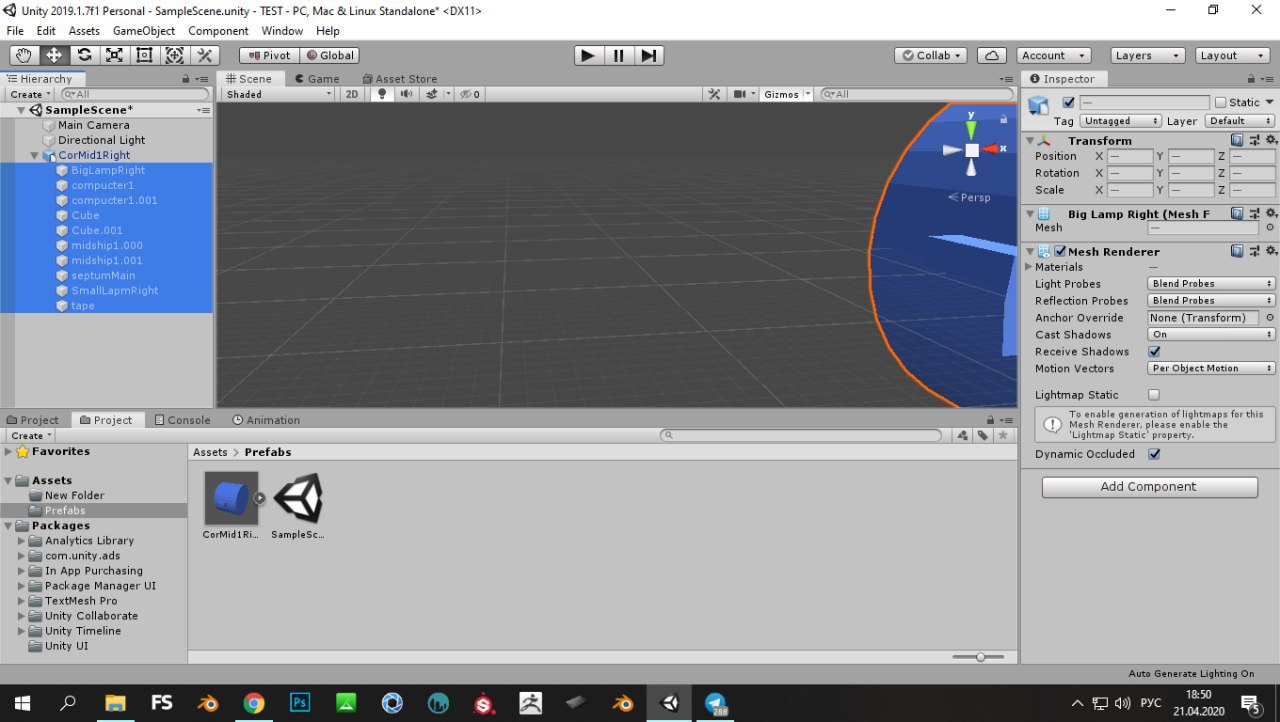
Task: Collapse the CorMid1Right hierarchy node
Action: click(35, 156)
